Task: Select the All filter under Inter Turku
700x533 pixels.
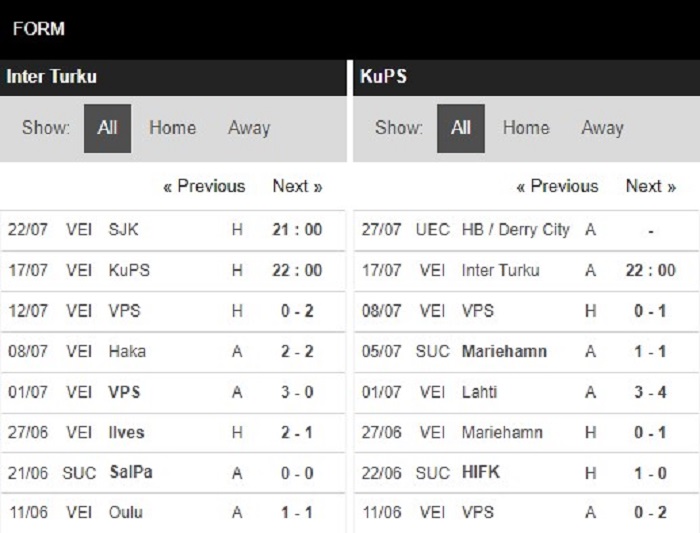Action: pyautogui.click(x=108, y=129)
